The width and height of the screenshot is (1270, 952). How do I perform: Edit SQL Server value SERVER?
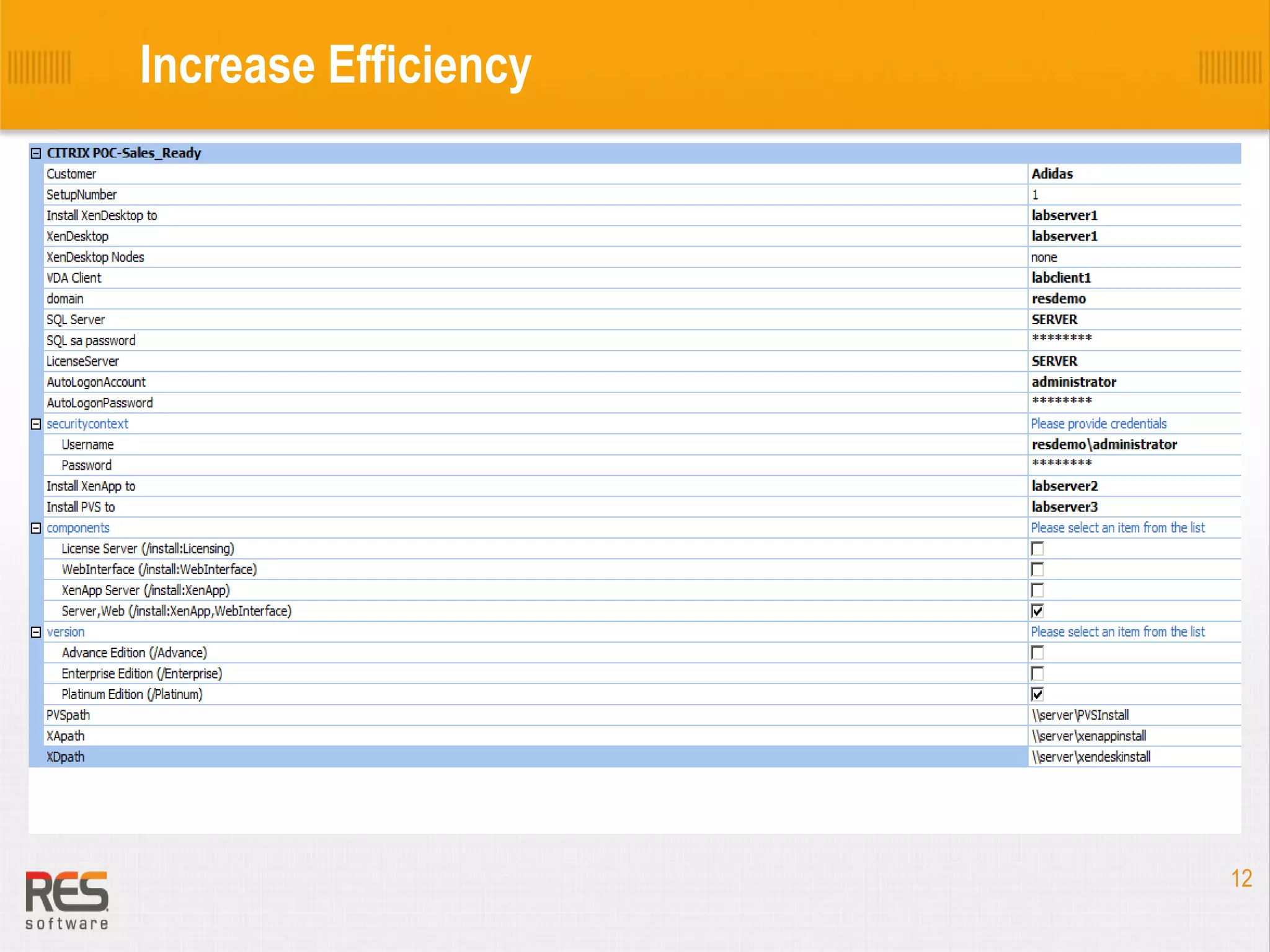[1054, 320]
